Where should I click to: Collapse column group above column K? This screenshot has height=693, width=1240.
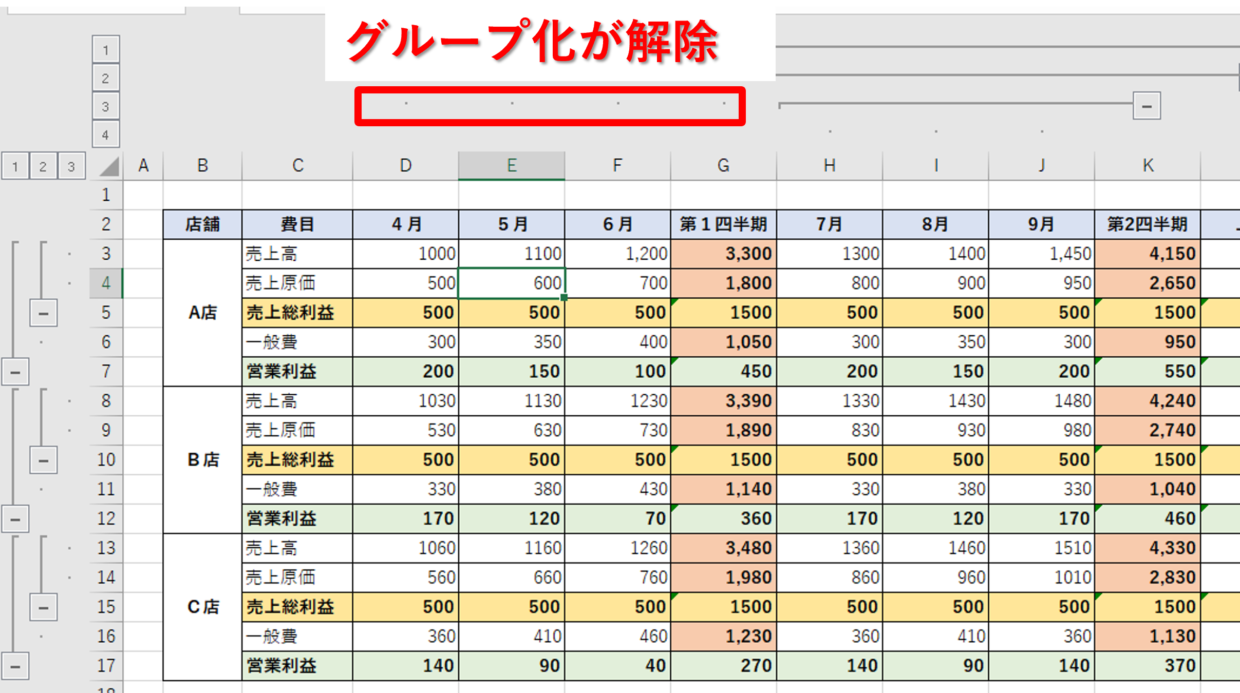pos(1147,105)
